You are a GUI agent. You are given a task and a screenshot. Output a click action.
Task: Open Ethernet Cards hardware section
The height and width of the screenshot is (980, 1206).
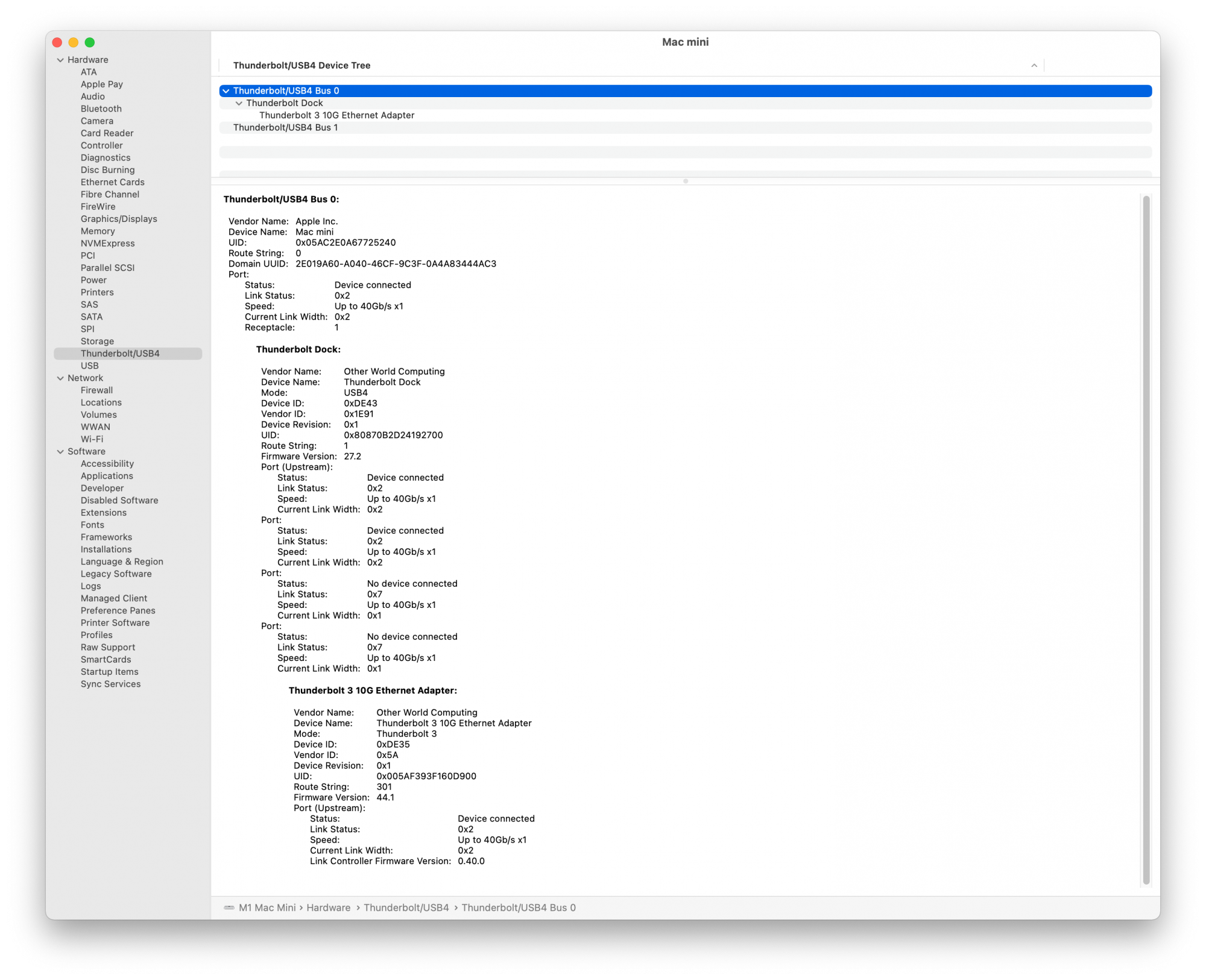112,182
